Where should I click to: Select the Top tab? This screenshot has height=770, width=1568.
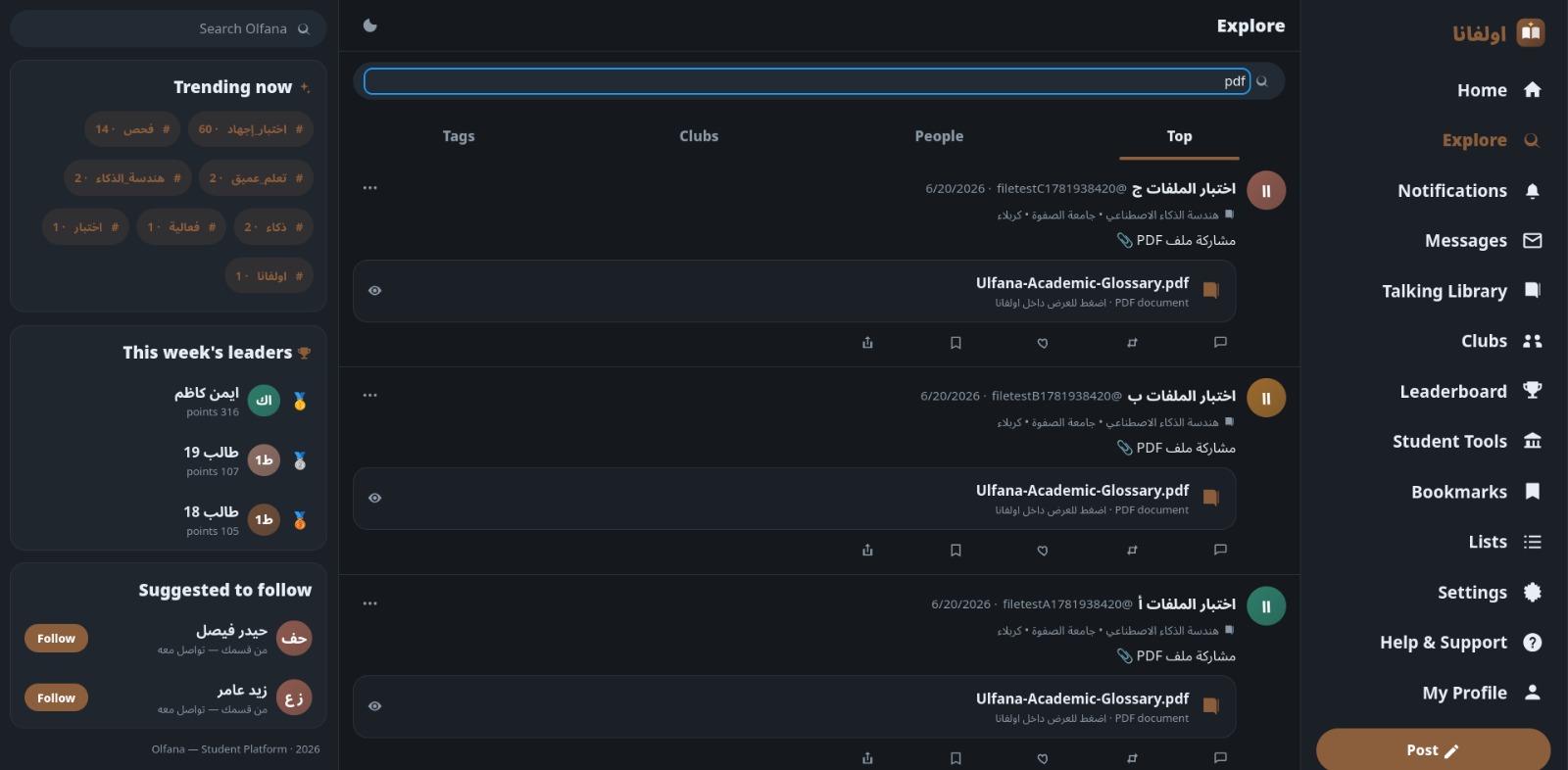(1179, 136)
